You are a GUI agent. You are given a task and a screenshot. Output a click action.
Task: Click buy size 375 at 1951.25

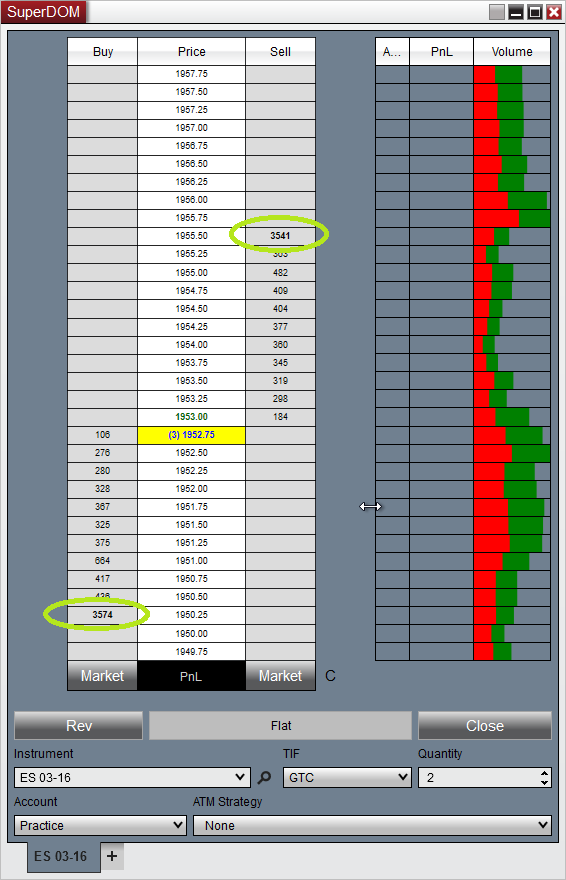[x=103, y=543]
